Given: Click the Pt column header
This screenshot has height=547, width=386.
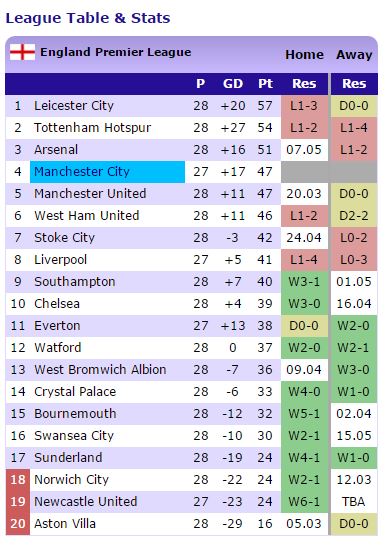Looking at the screenshot, I should click(265, 84).
